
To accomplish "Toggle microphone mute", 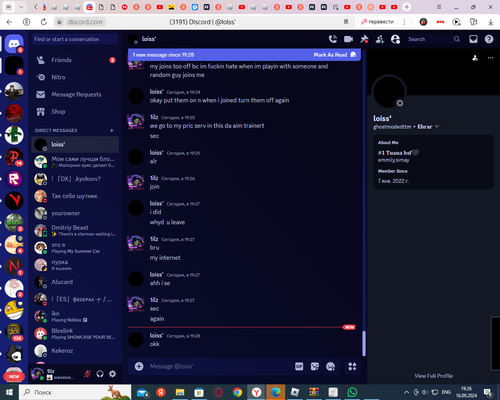I will (x=87, y=374).
